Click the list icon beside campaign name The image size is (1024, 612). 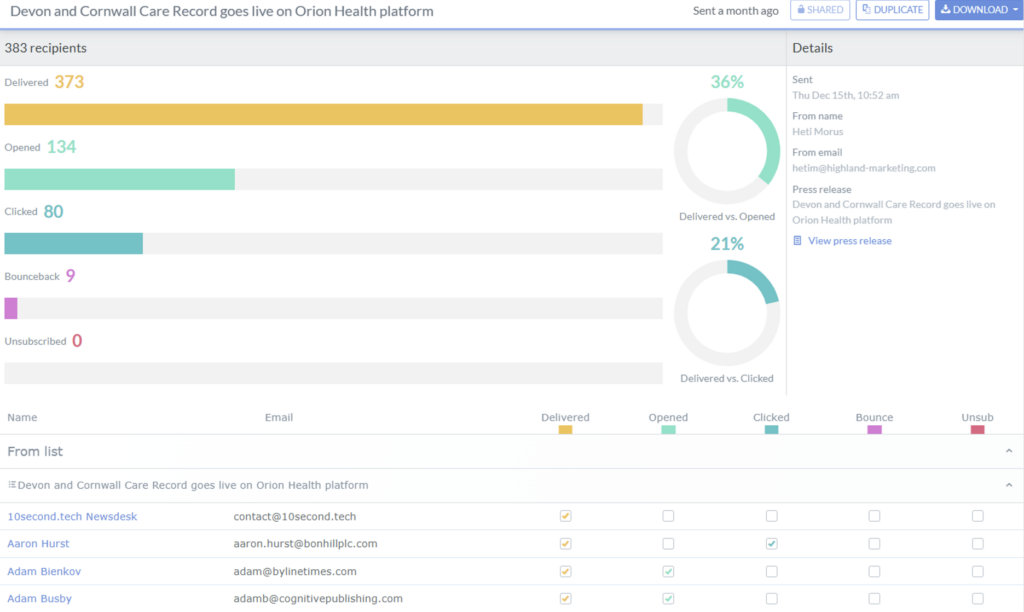point(12,485)
